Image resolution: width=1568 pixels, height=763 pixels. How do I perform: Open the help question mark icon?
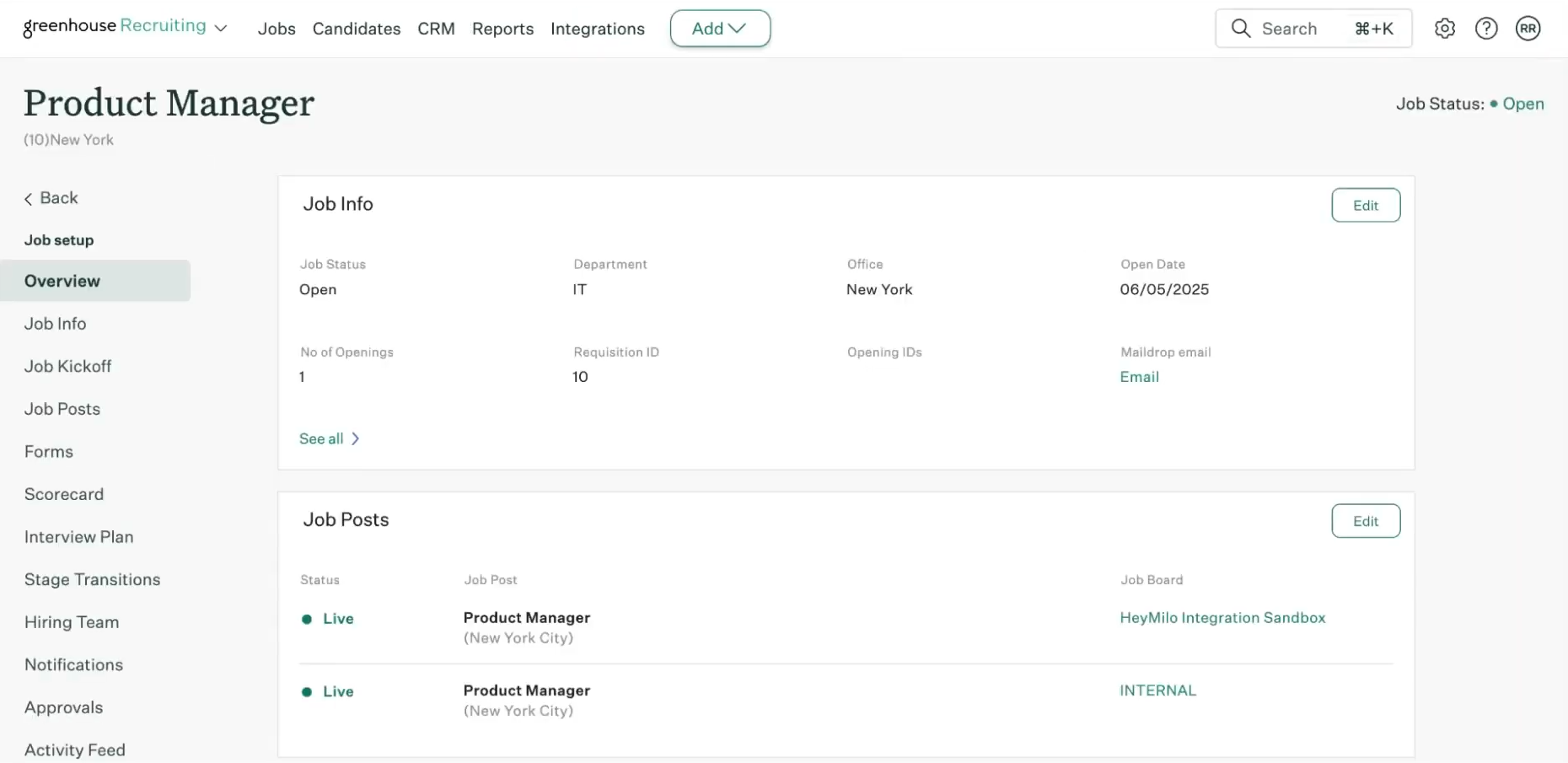click(1486, 29)
